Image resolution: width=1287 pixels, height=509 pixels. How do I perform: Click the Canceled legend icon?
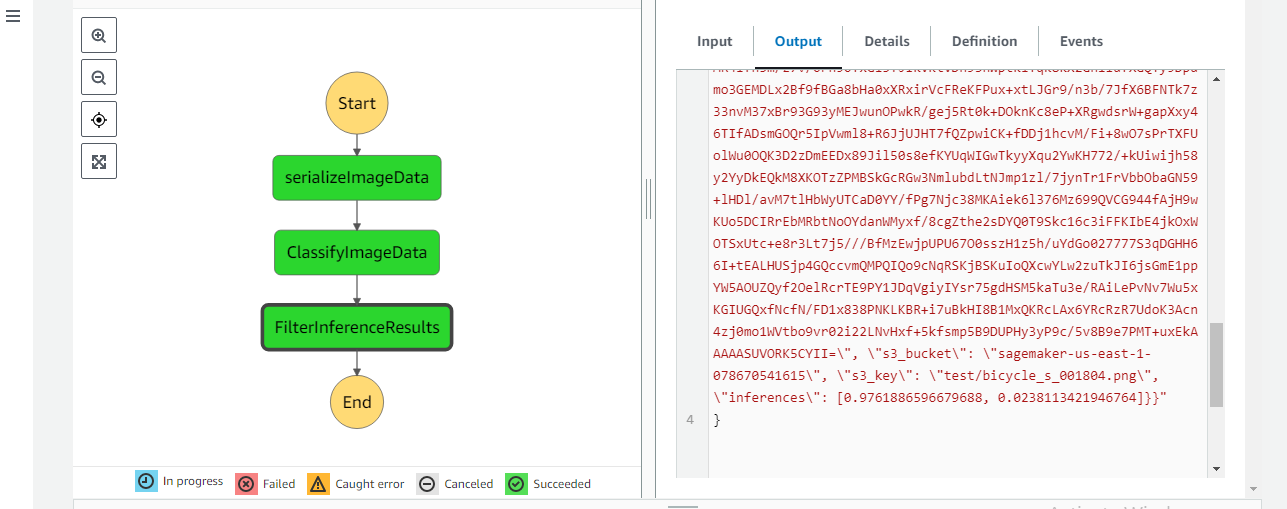tap(427, 484)
